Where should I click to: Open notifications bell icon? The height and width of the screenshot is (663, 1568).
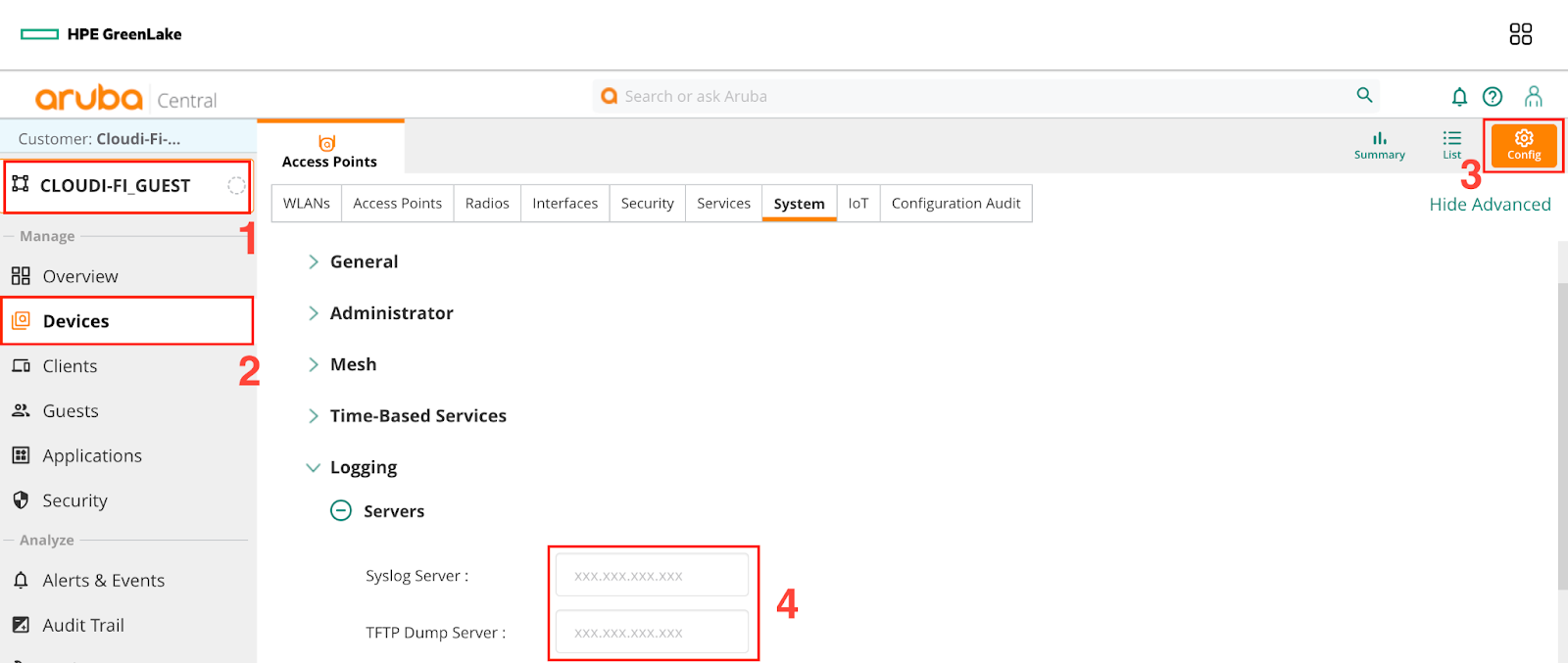click(x=1459, y=96)
